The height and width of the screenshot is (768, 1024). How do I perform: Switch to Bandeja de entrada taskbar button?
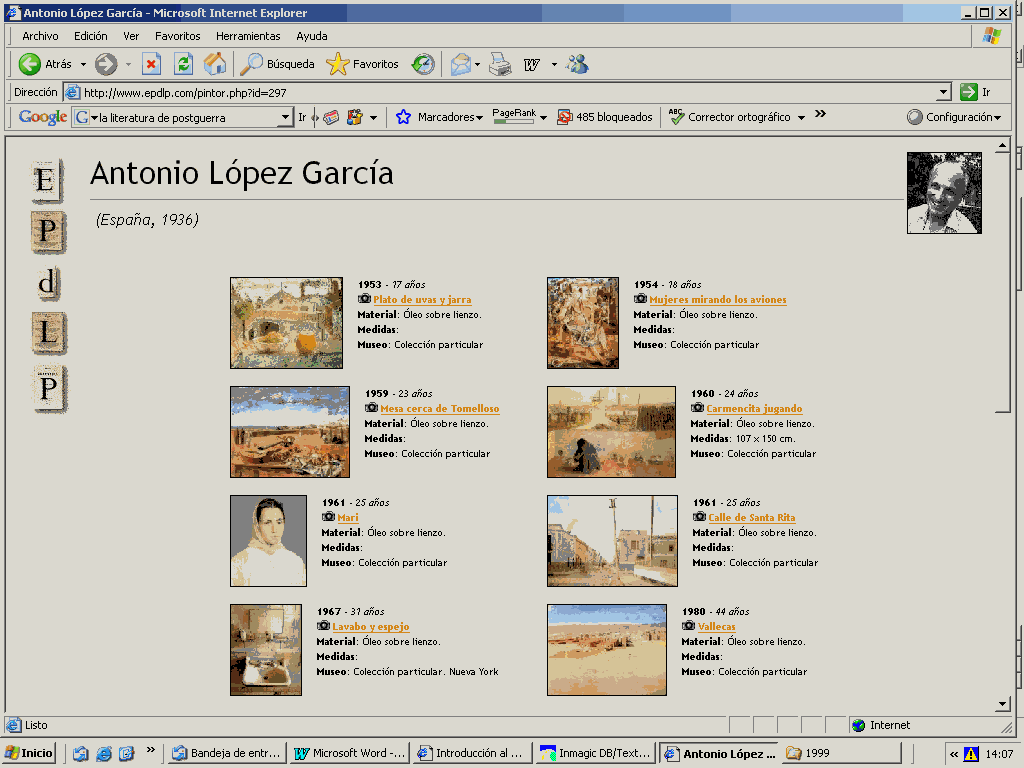coord(226,753)
